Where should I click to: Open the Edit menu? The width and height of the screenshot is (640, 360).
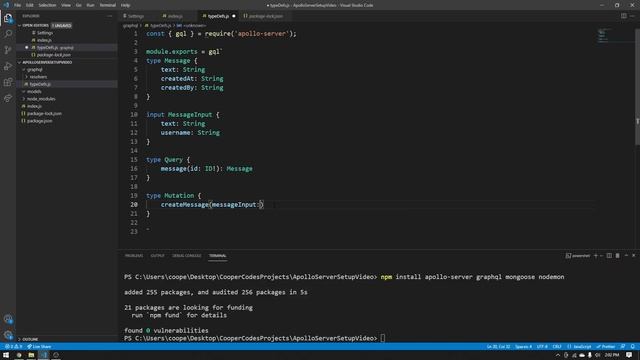tap(30, 5)
